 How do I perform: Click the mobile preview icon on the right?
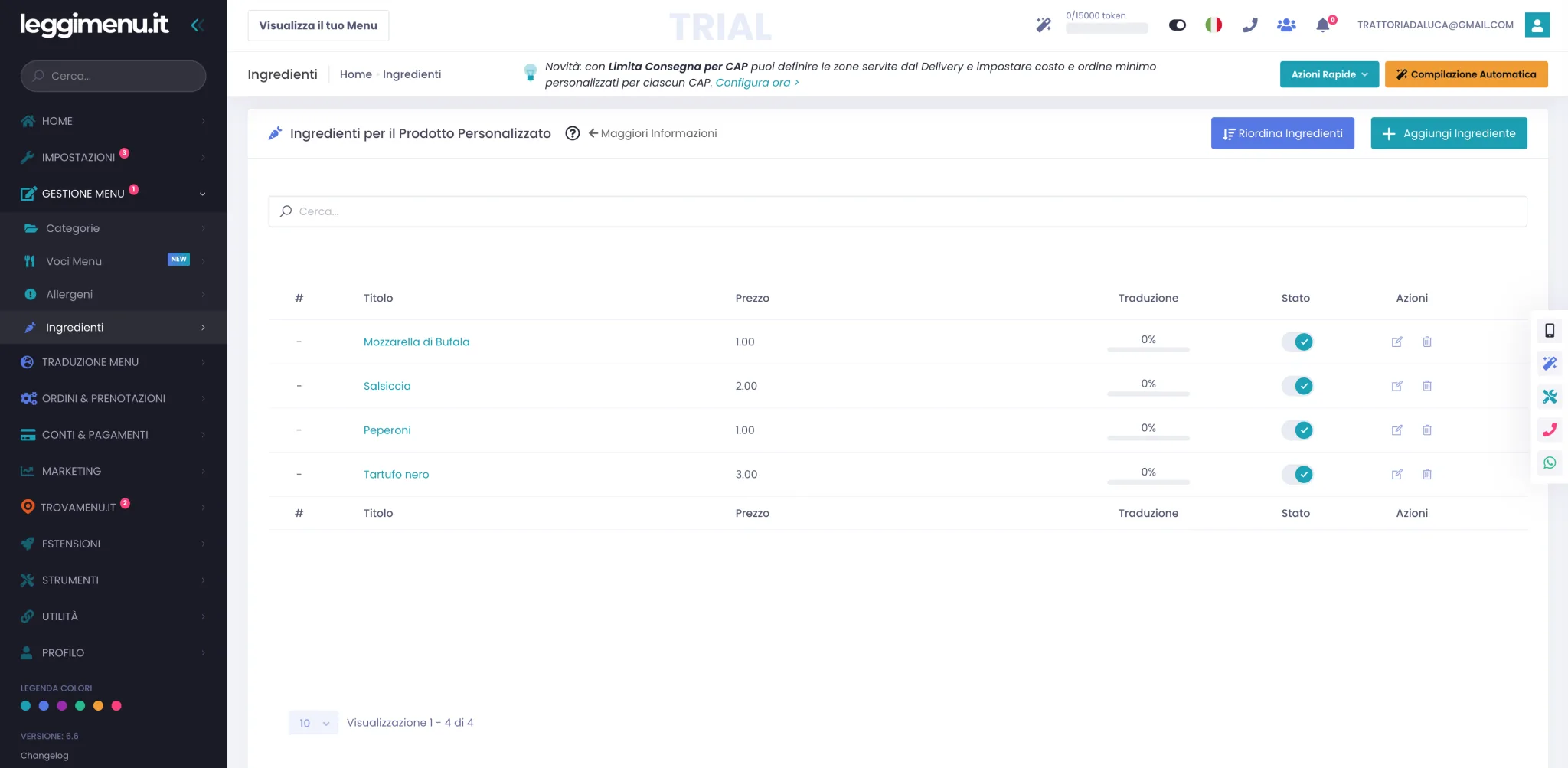(1550, 331)
